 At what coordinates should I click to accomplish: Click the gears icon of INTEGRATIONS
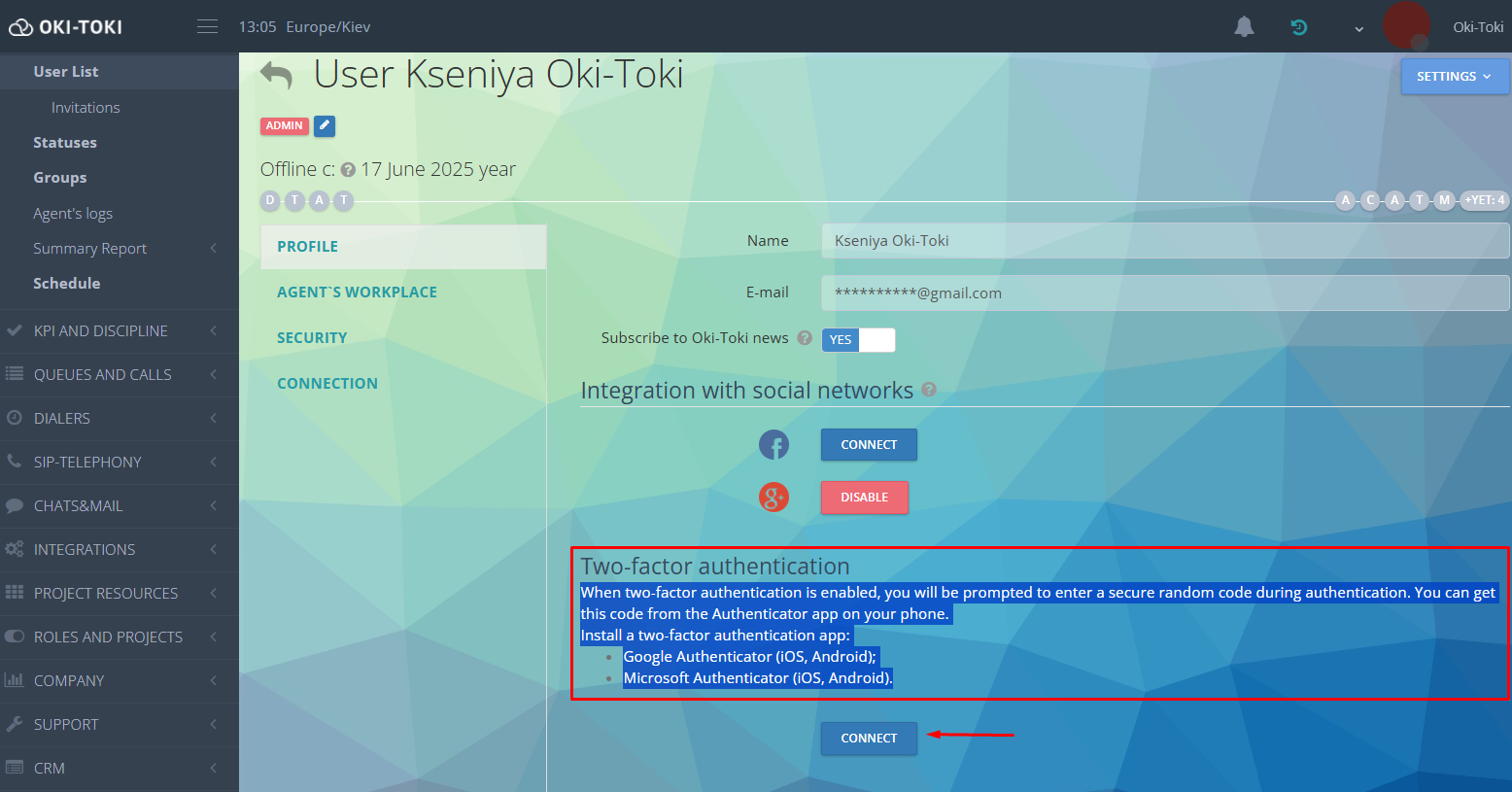point(15,549)
